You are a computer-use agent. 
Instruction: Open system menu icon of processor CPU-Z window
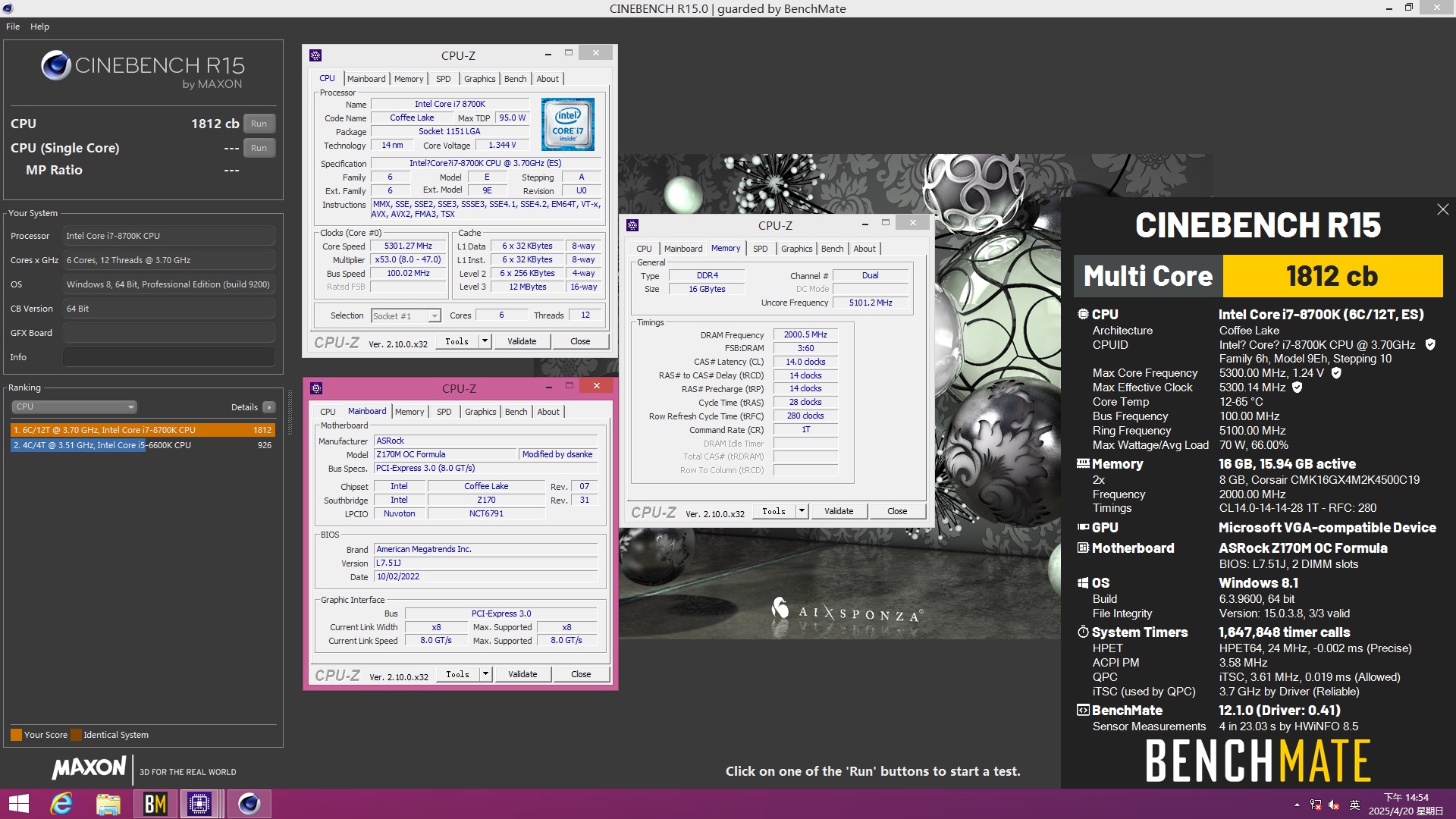click(x=315, y=55)
